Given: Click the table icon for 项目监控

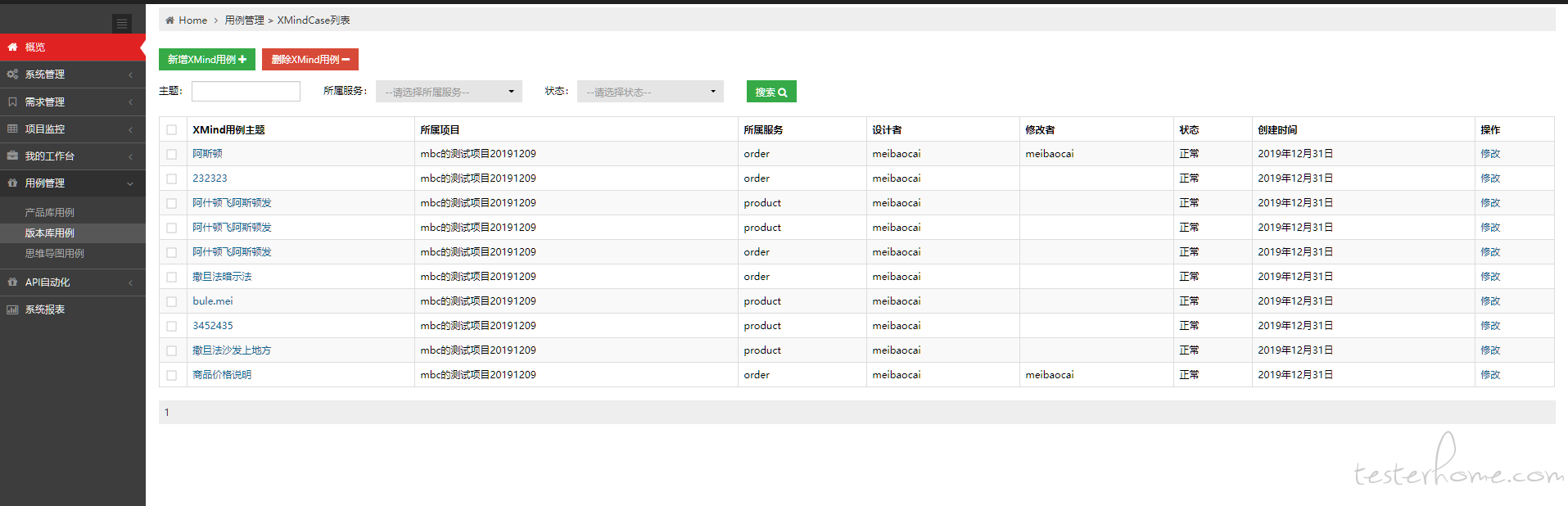Looking at the screenshot, I should click(x=12, y=129).
